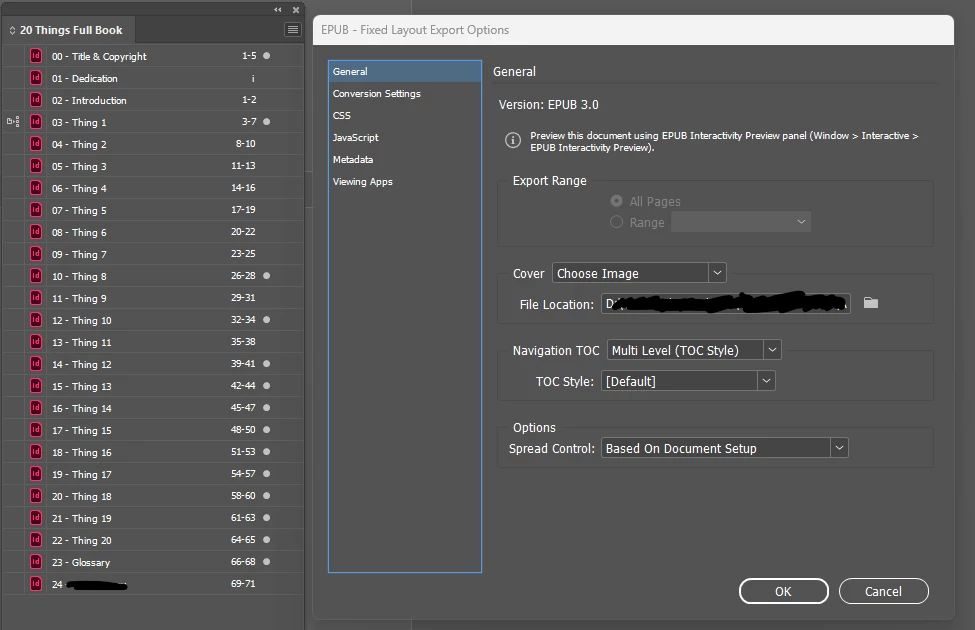Click open-document dot for 18 - Thing 16
The width and height of the screenshot is (975, 630).
[x=267, y=452]
